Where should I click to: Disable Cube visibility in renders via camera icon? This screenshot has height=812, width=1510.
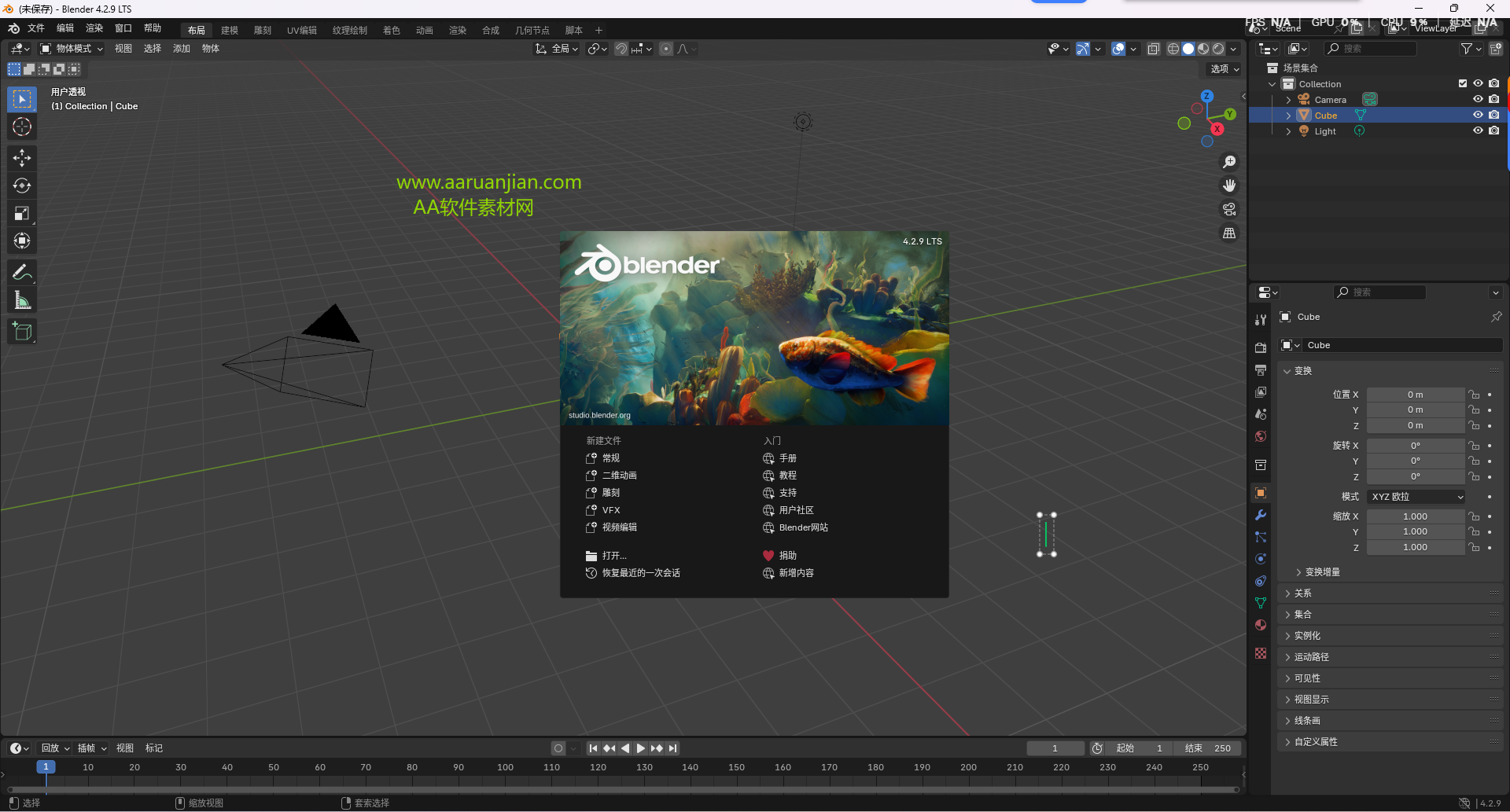tap(1493, 115)
